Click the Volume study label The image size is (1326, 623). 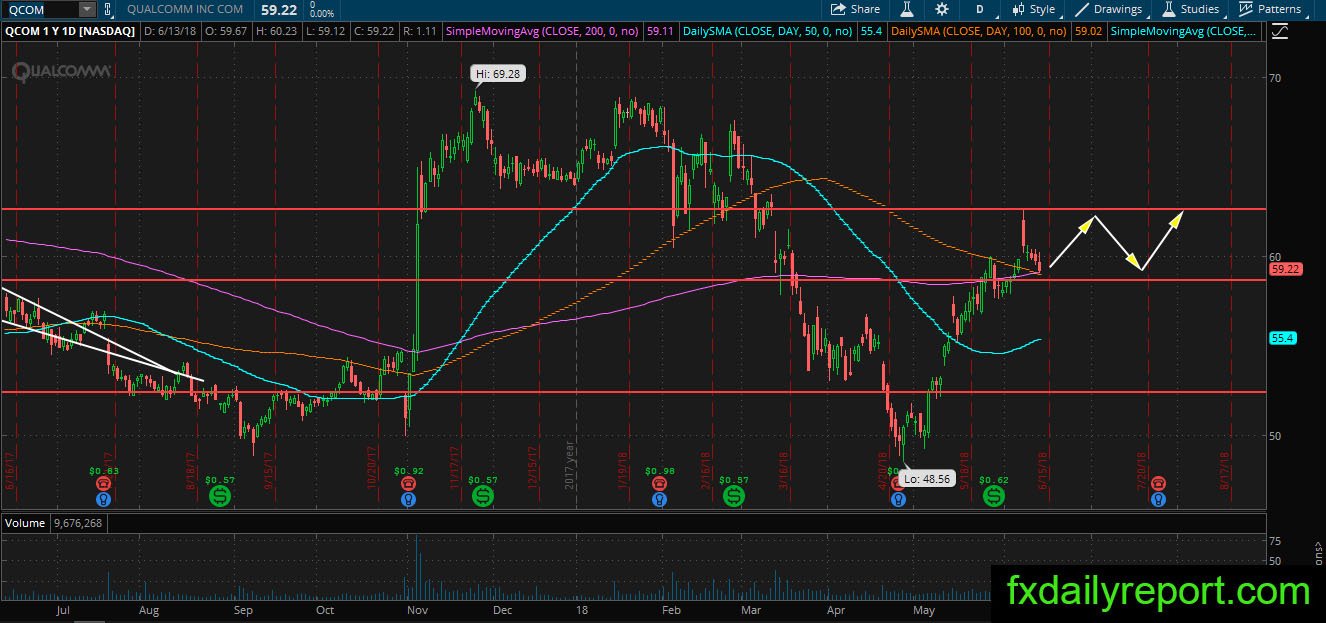coord(24,522)
